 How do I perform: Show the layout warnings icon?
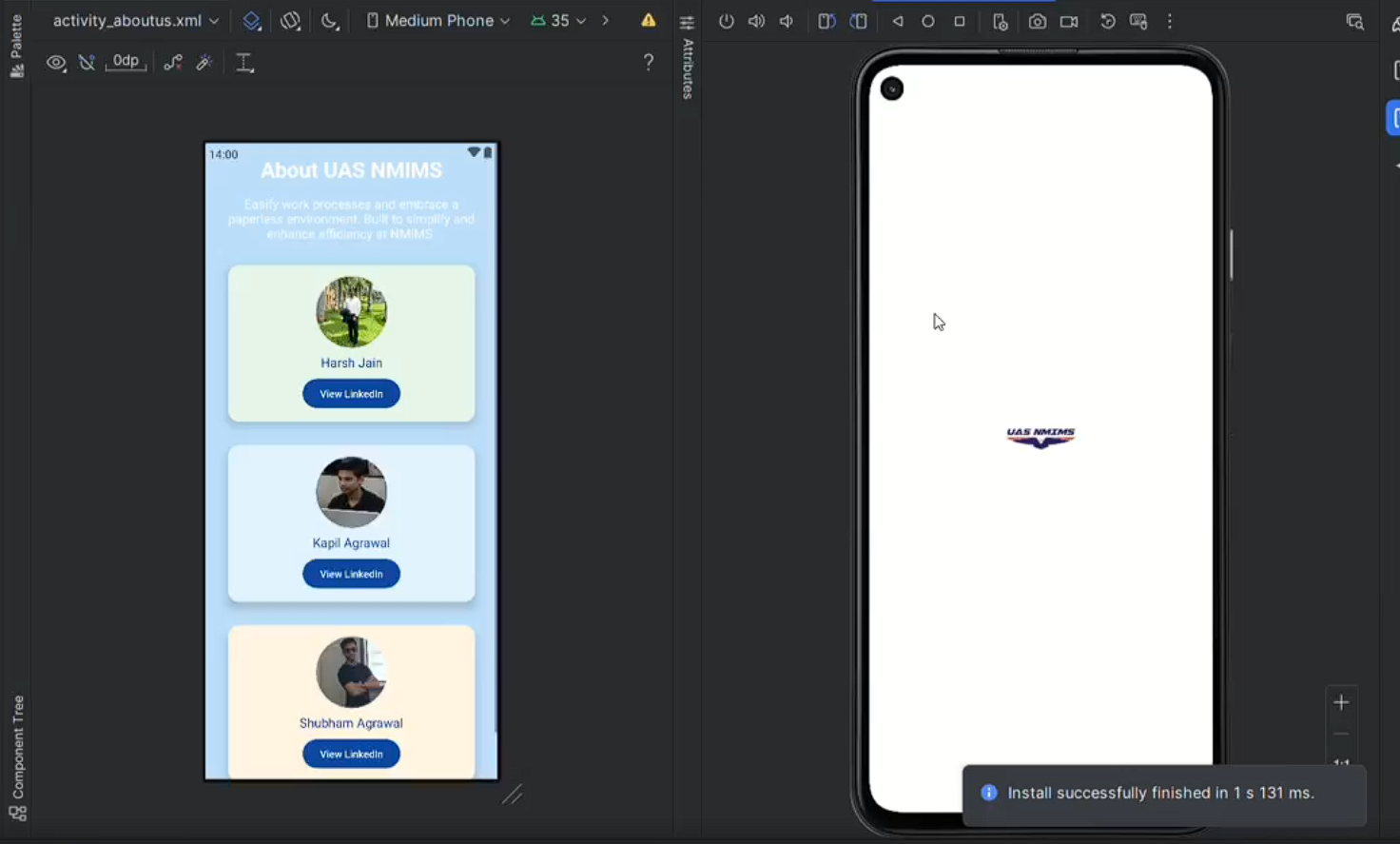coord(648,20)
